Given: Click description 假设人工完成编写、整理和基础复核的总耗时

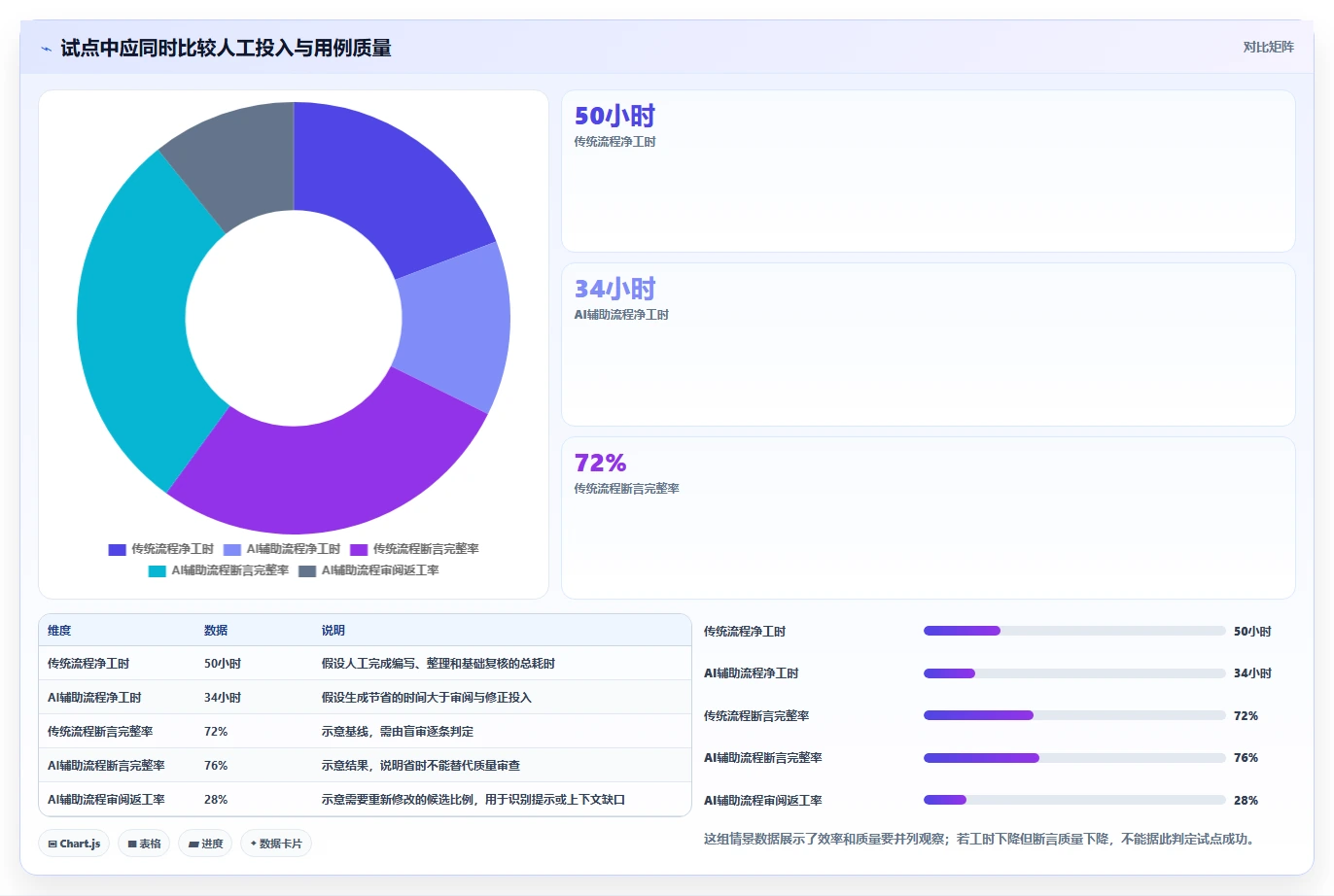Looking at the screenshot, I should (x=439, y=664).
